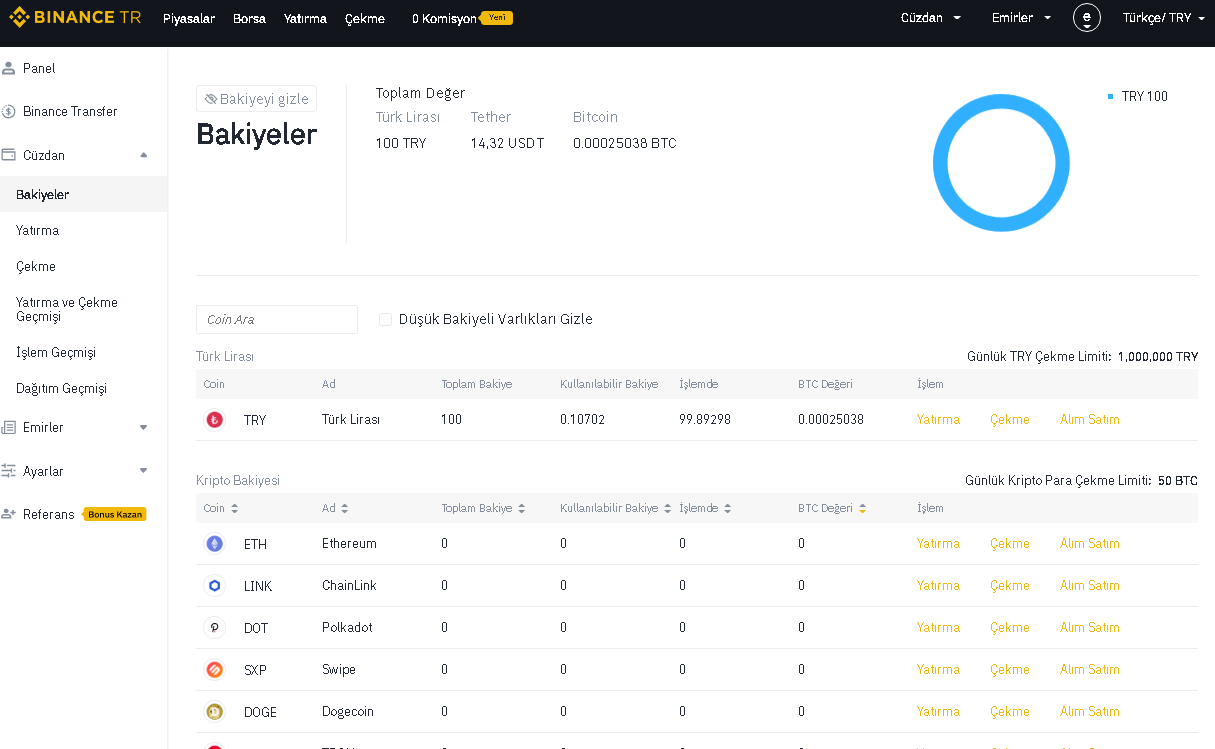
Task: Select Bakiyeler in the sidebar
Action: click(84, 194)
